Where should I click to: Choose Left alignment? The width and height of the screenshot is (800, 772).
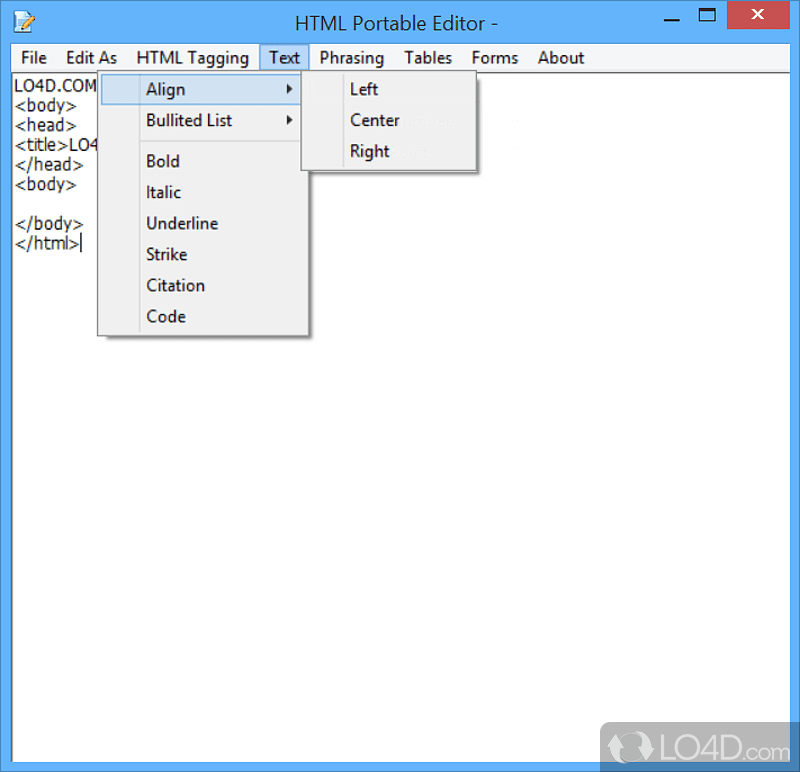tap(389, 89)
